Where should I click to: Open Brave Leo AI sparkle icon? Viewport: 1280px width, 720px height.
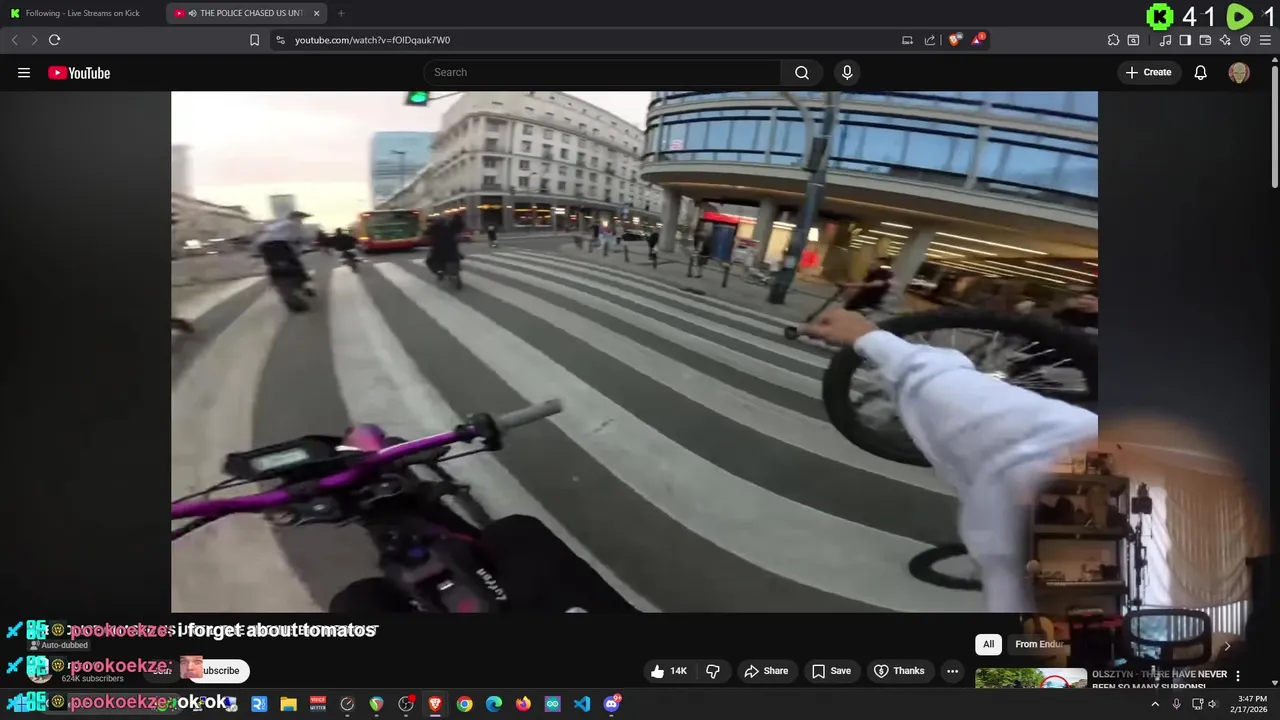pyautogui.click(x=1225, y=40)
